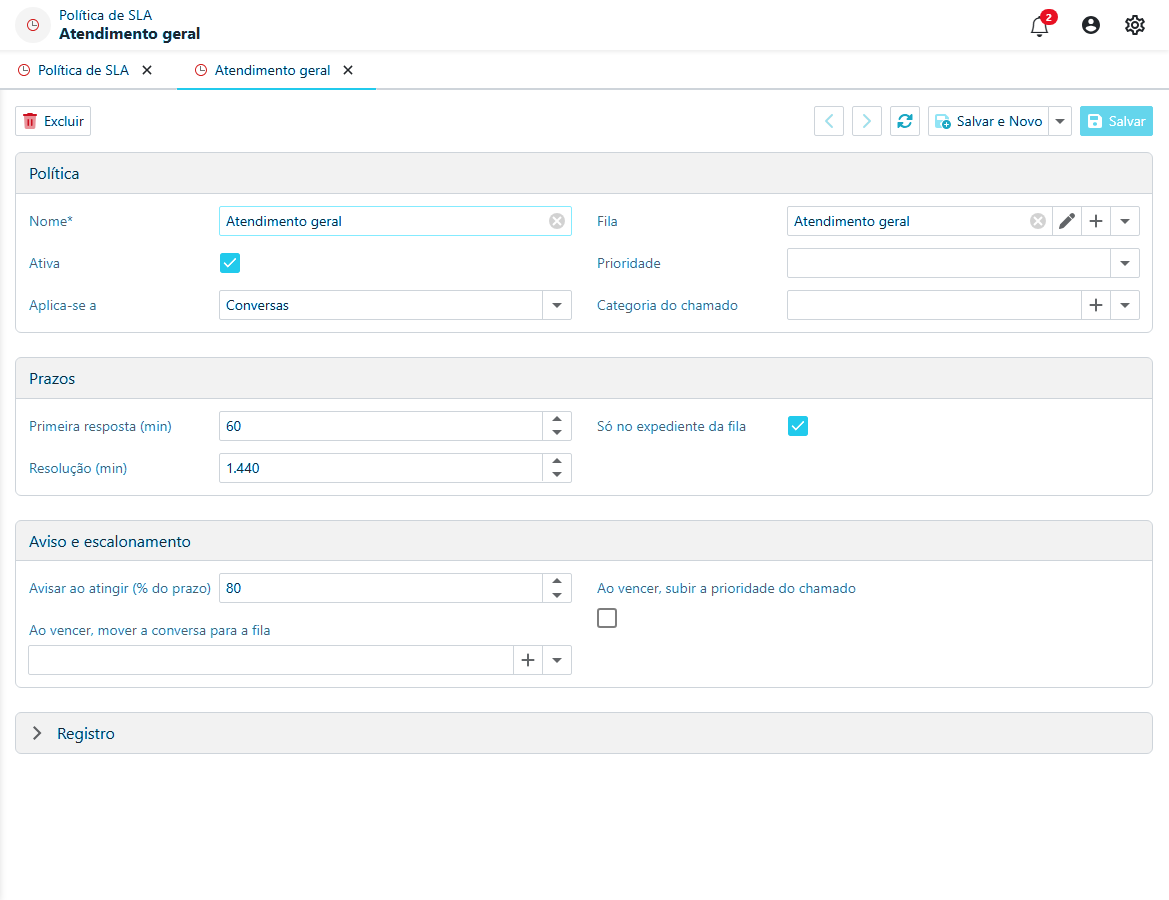Go to the previous record

point(829,121)
